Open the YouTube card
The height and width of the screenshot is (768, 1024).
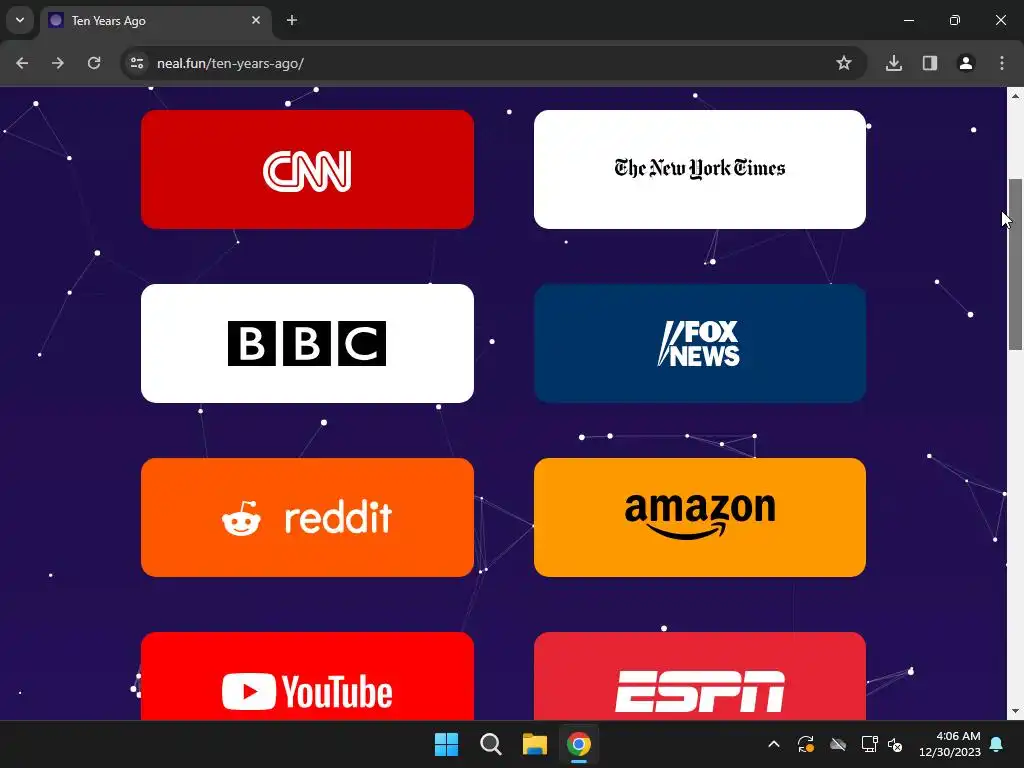click(307, 676)
